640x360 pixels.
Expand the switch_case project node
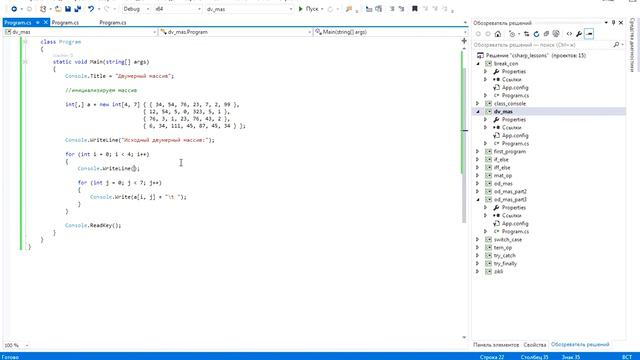pos(478,240)
